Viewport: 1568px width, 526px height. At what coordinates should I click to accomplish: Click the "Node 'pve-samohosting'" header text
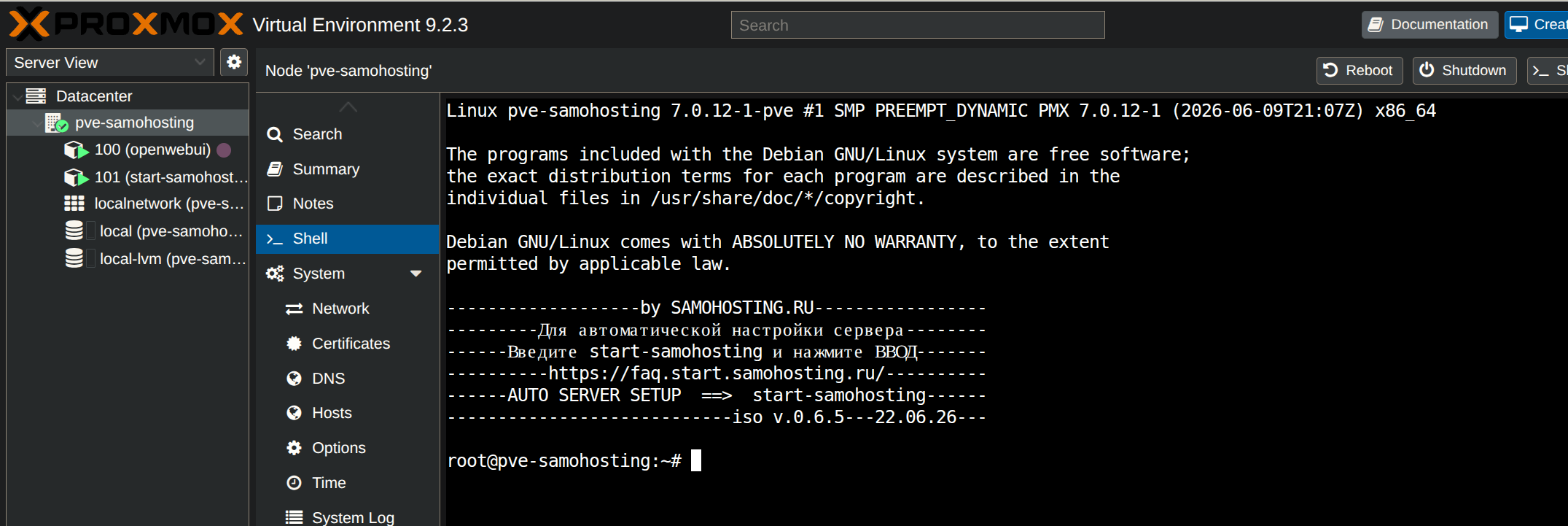[348, 71]
